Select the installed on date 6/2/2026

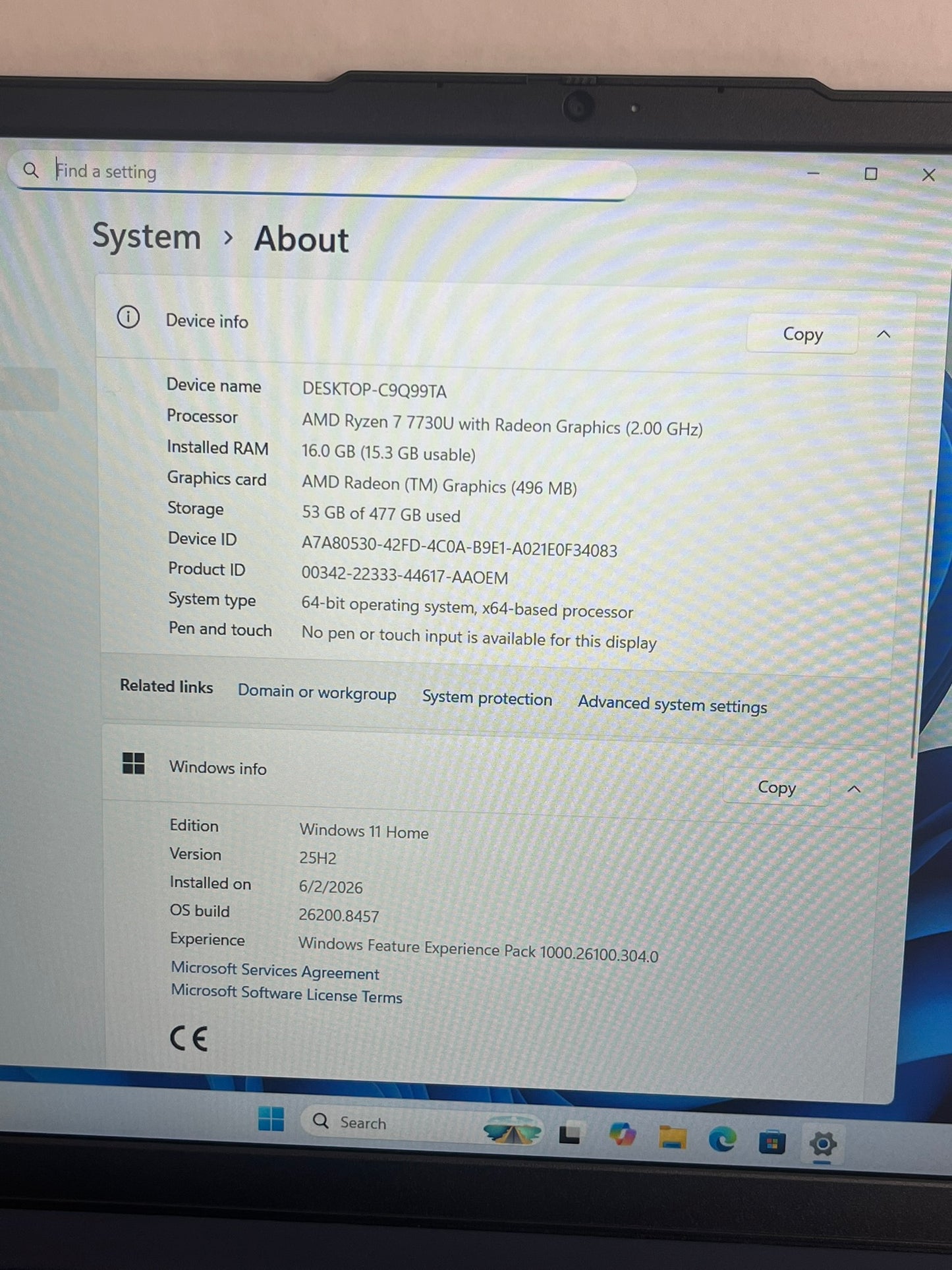click(331, 886)
